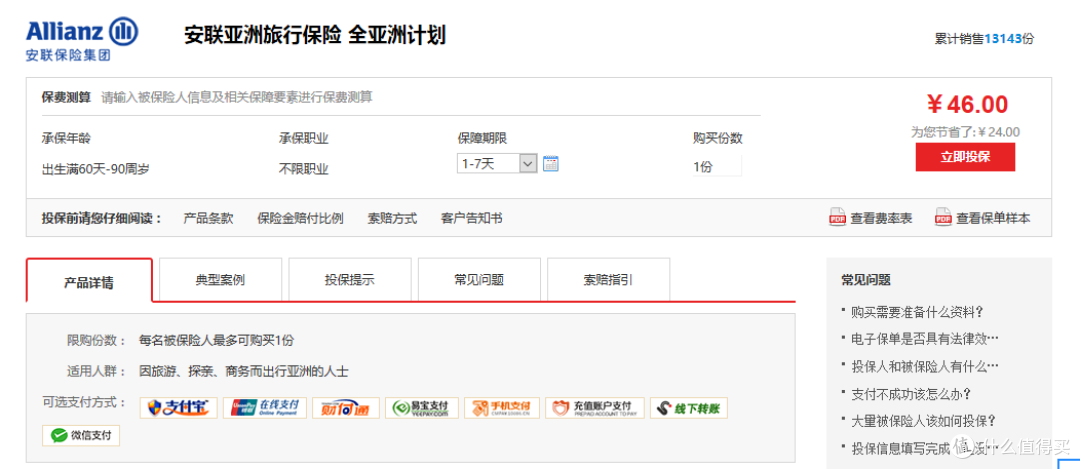Click sales count 13143
Image resolution: width=1080 pixels, height=469 pixels.
[x=1003, y=39]
